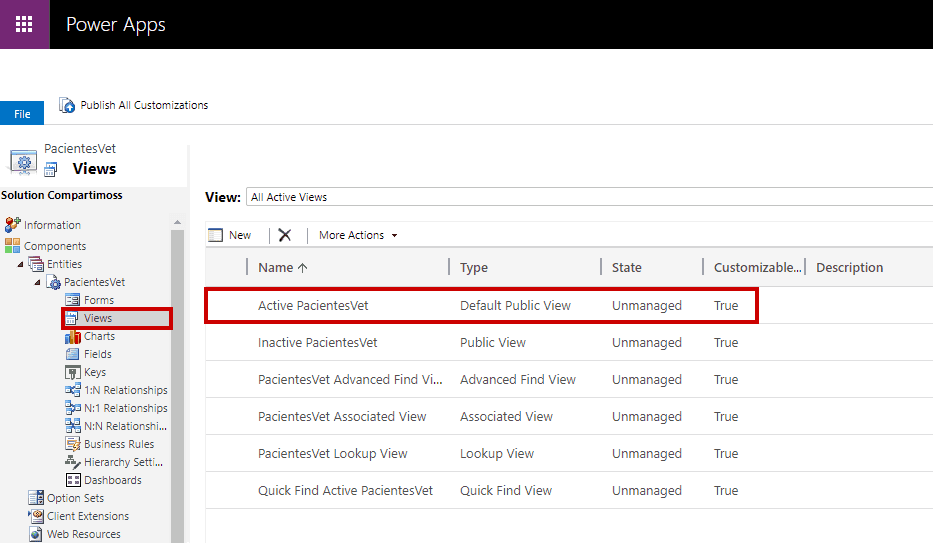
Task: Collapse the Entities tree node arrow
Action: 20,264
